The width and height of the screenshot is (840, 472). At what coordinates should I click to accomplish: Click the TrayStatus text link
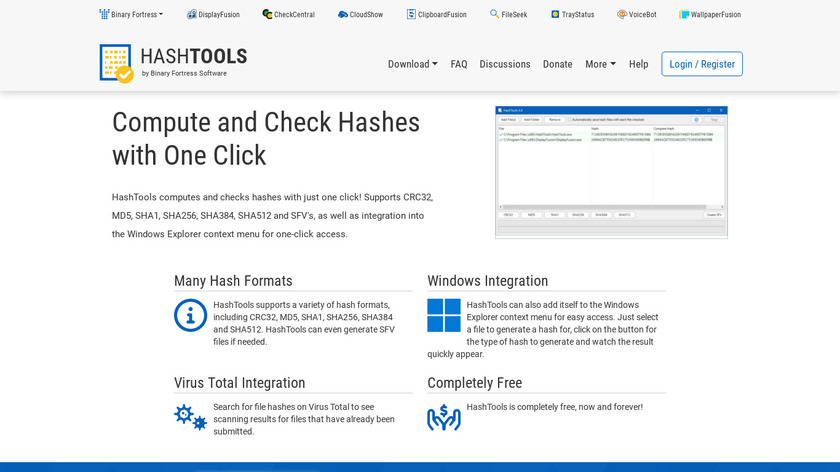coord(578,14)
